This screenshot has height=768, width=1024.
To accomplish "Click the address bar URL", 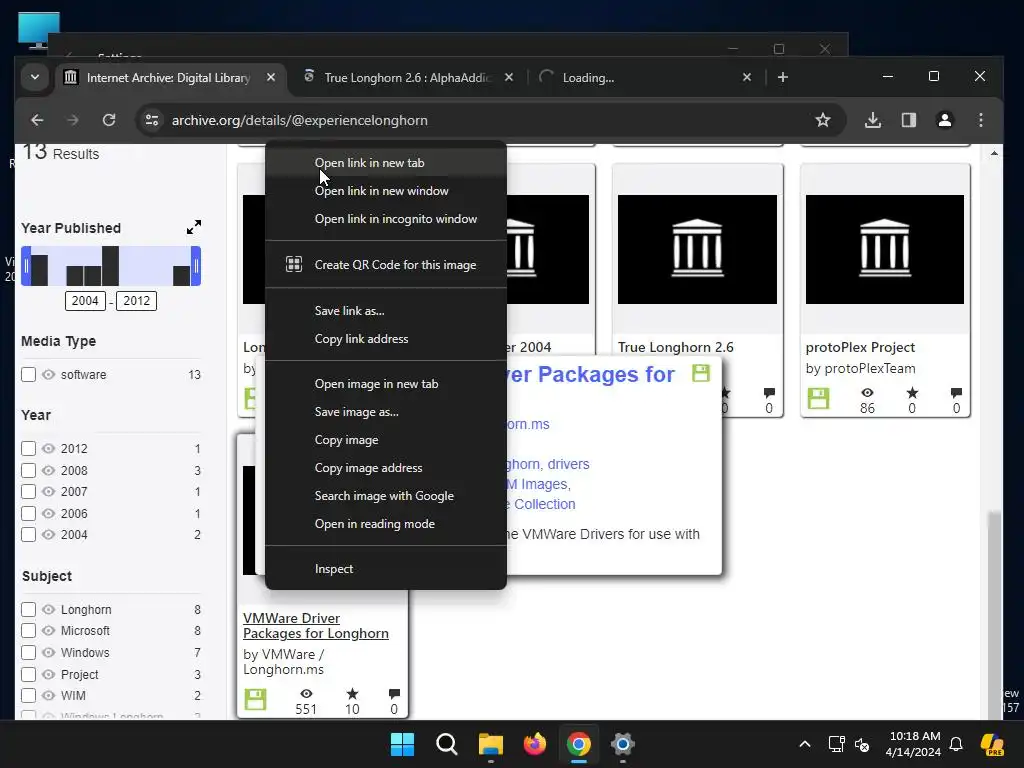I will click(x=299, y=120).
